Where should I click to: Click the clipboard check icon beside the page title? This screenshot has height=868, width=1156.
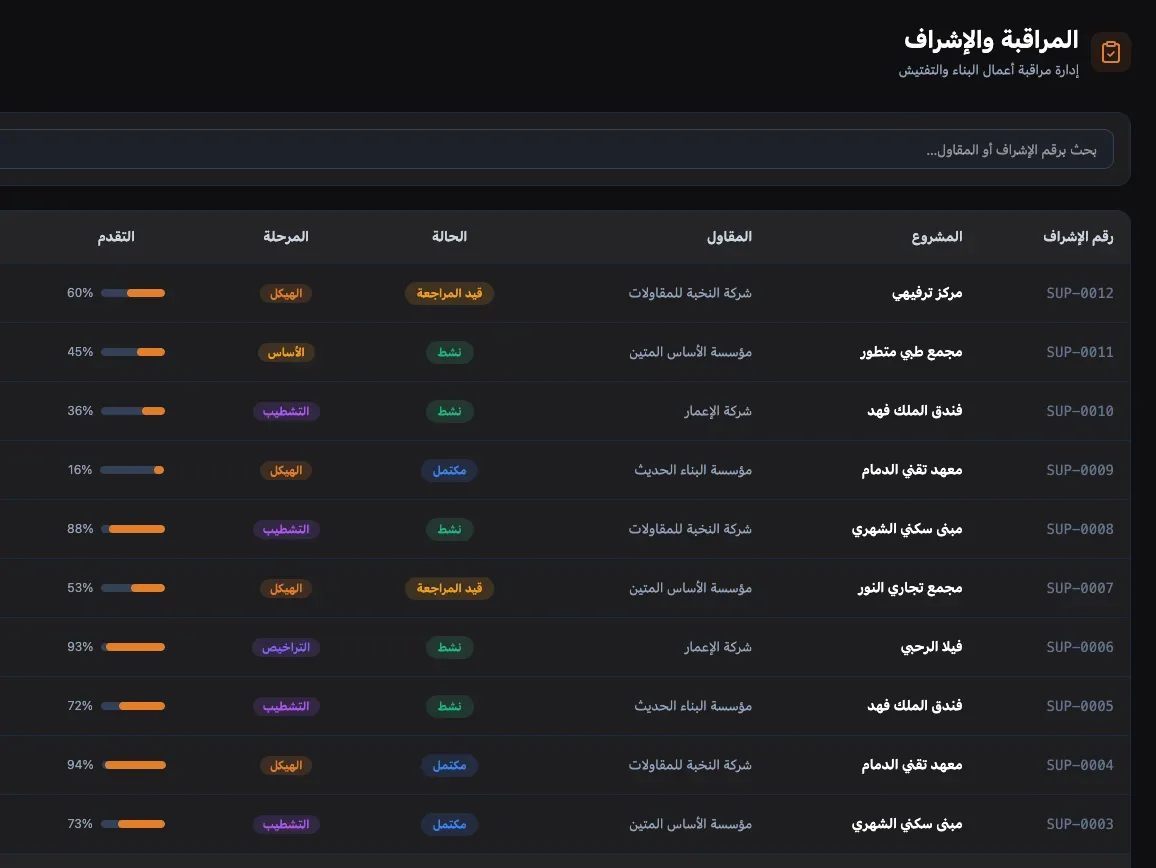[1110, 52]
